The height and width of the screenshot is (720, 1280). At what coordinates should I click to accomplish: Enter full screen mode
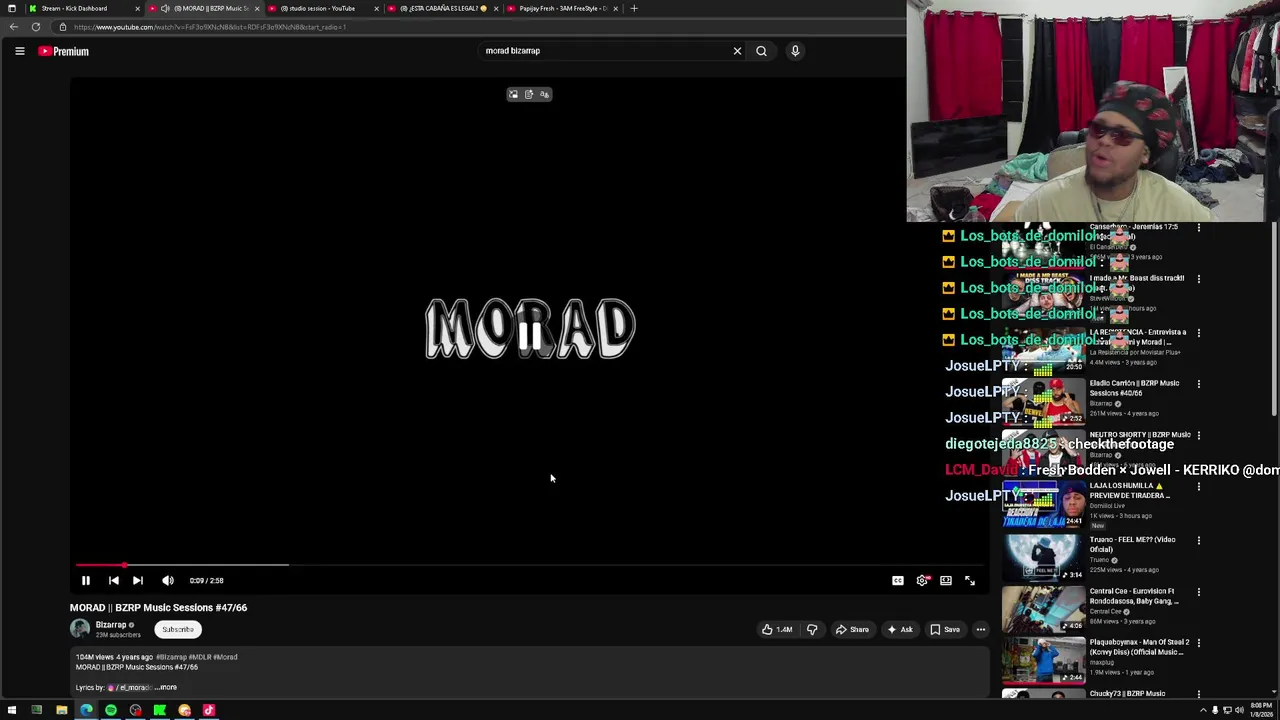pos(970,580)
